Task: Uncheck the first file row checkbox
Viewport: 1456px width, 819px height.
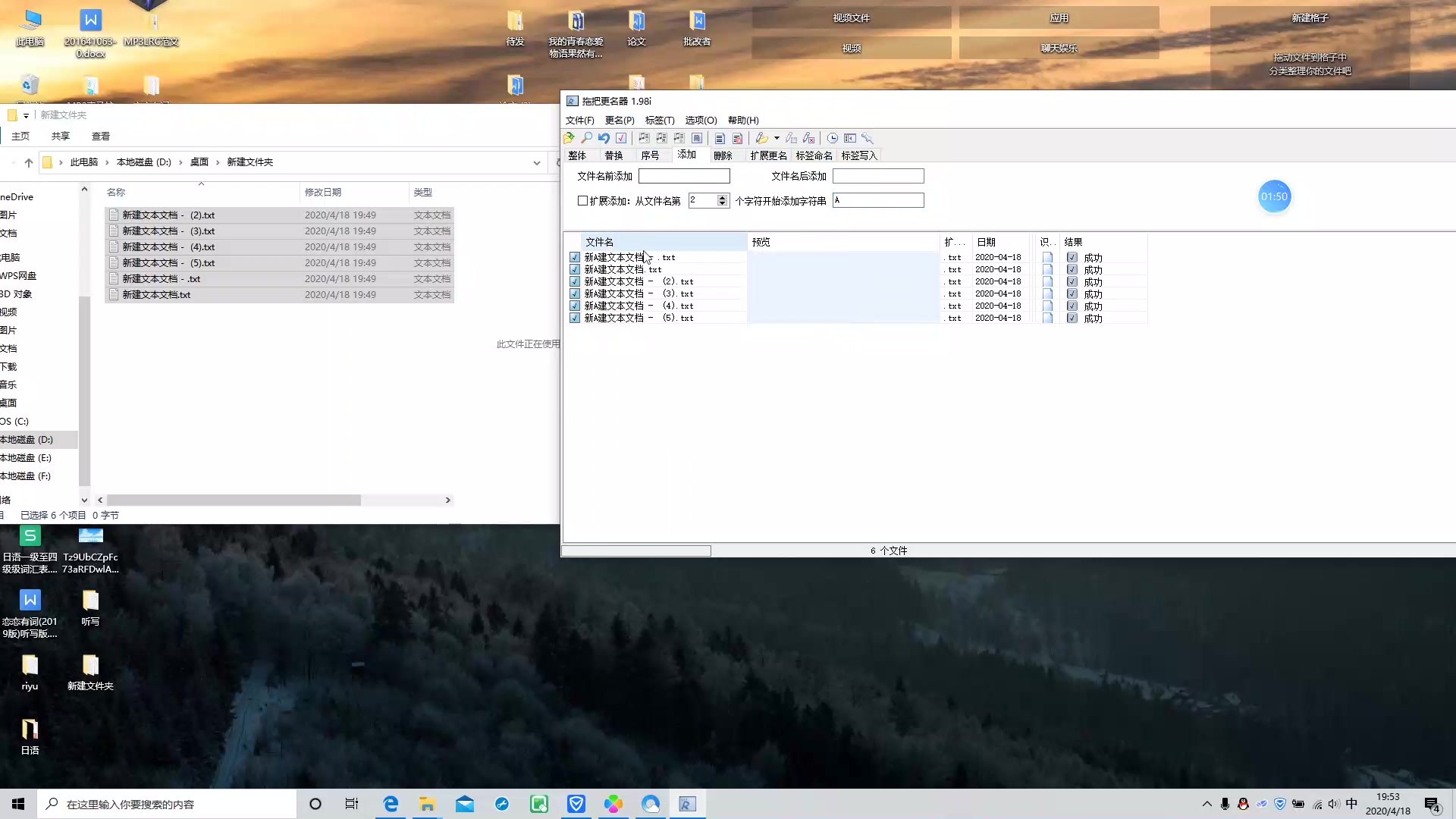Action: tap(575, 258)
